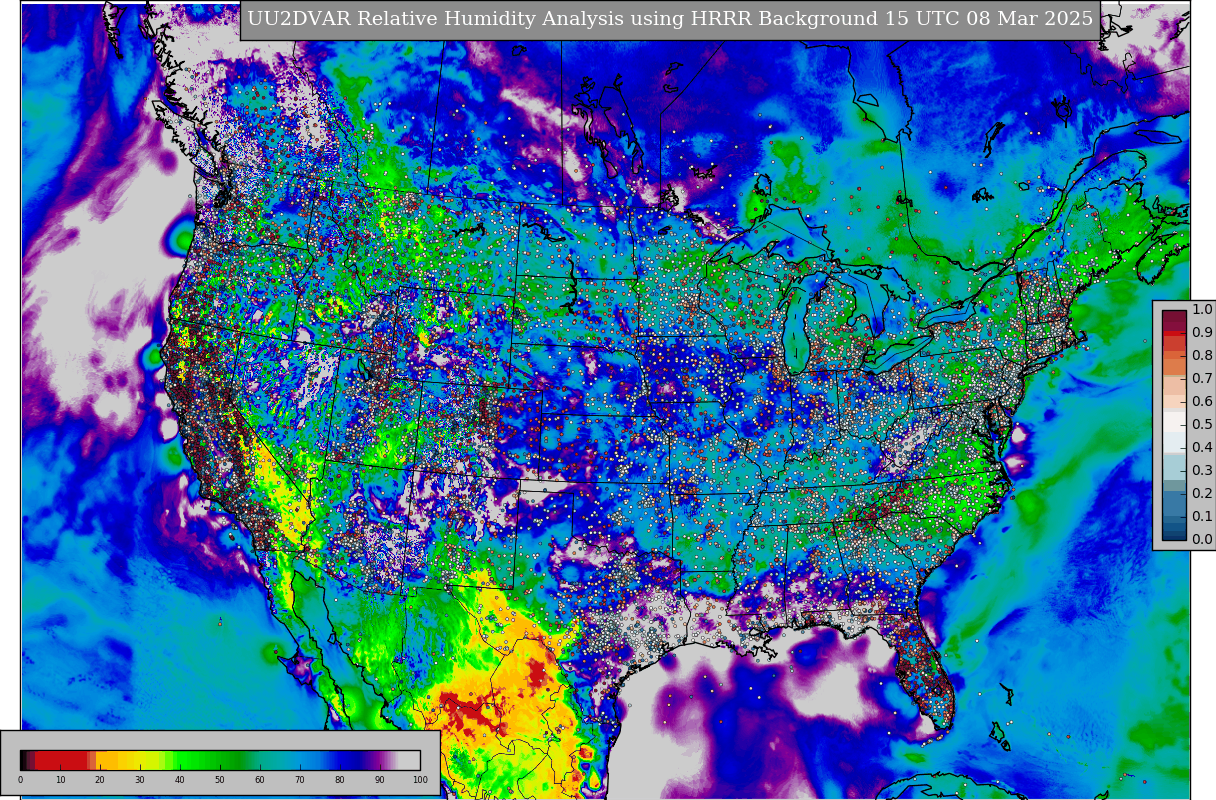The image size is (1216, 800).
Task: Pick the black start of the humidity colorbar
Action: [23, 760]
